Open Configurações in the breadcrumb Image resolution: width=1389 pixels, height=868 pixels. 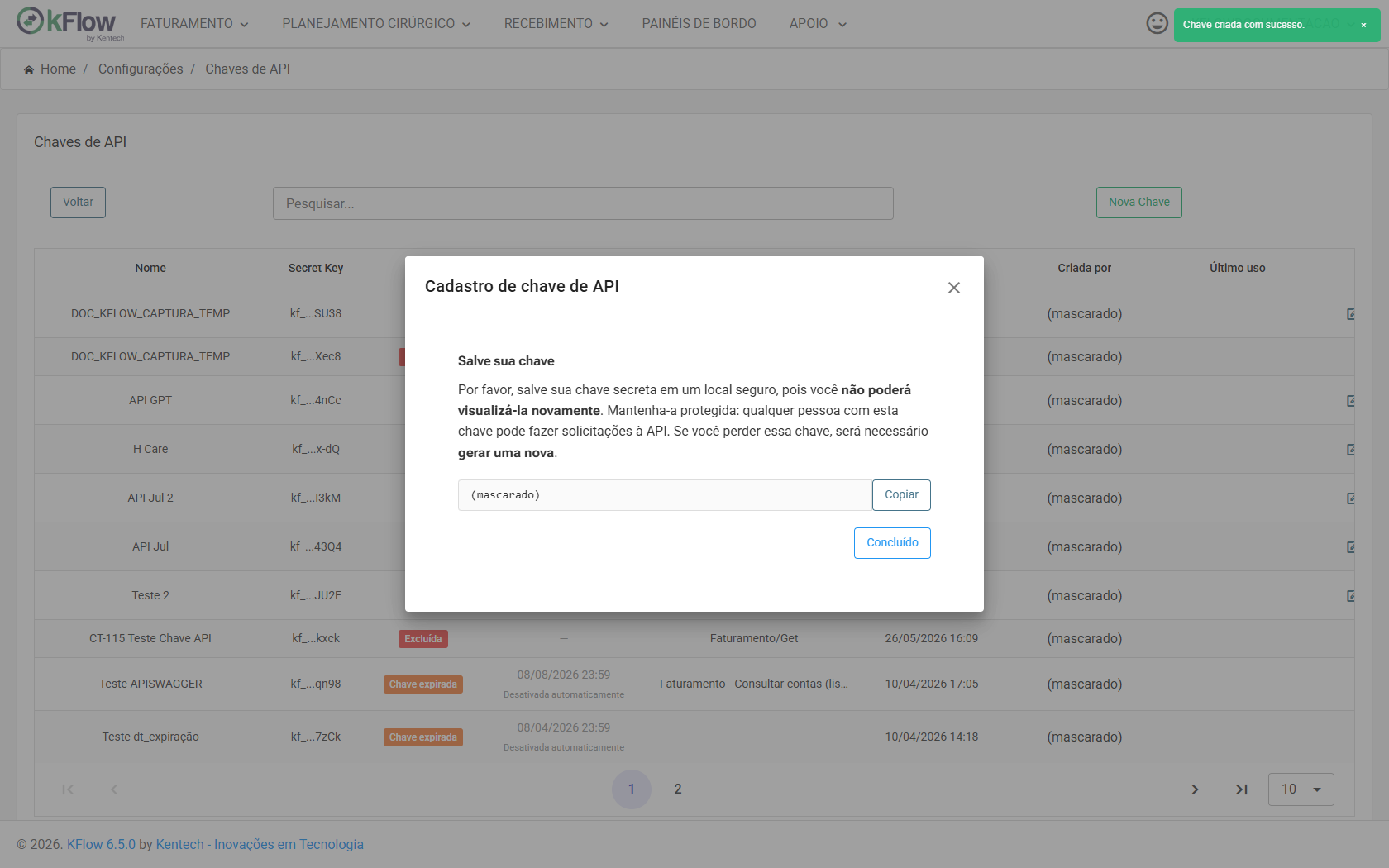pos(141,69)
